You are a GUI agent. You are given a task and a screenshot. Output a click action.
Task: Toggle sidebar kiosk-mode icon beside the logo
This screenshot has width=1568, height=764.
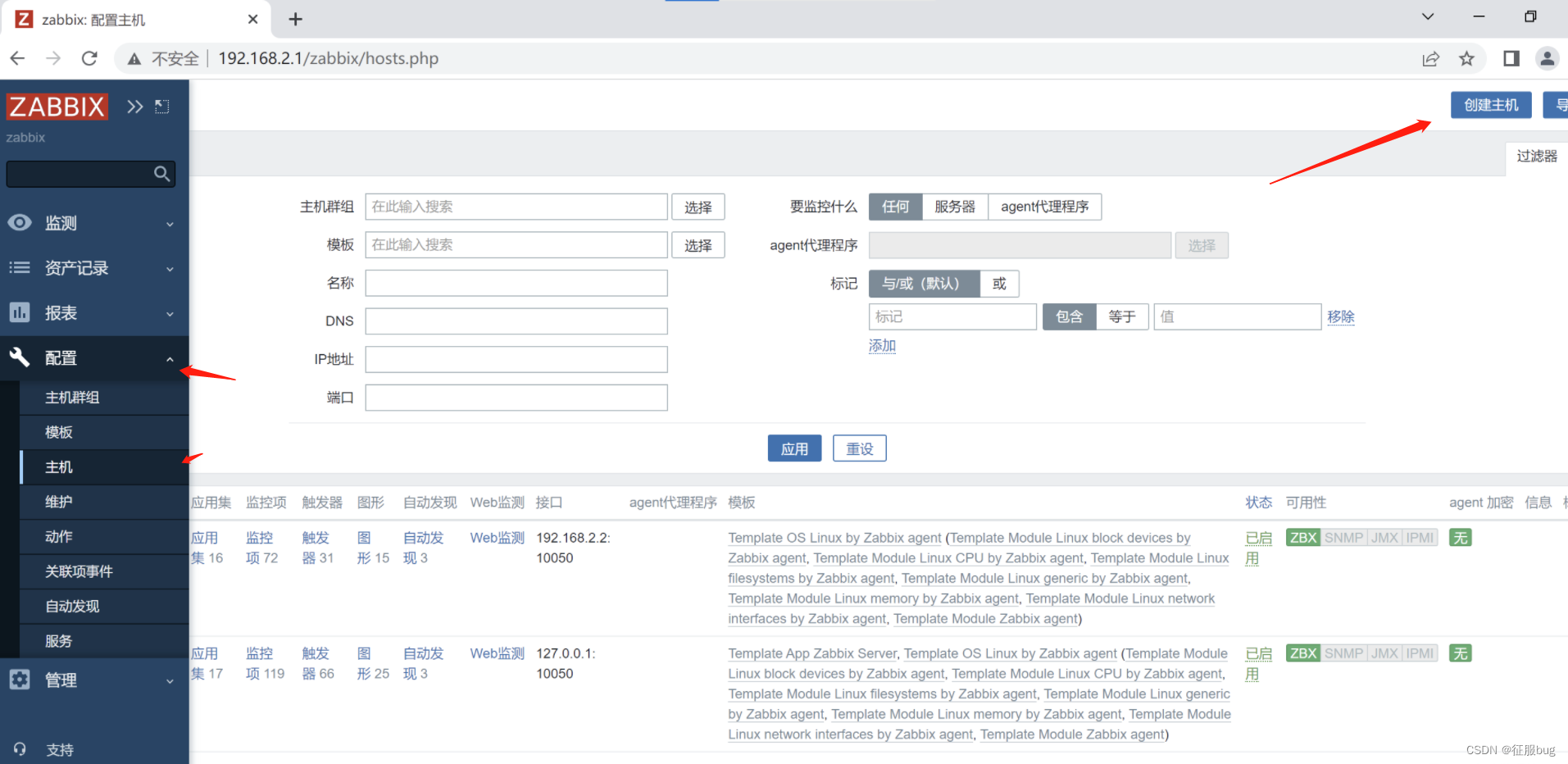click(x=162, y=107)
